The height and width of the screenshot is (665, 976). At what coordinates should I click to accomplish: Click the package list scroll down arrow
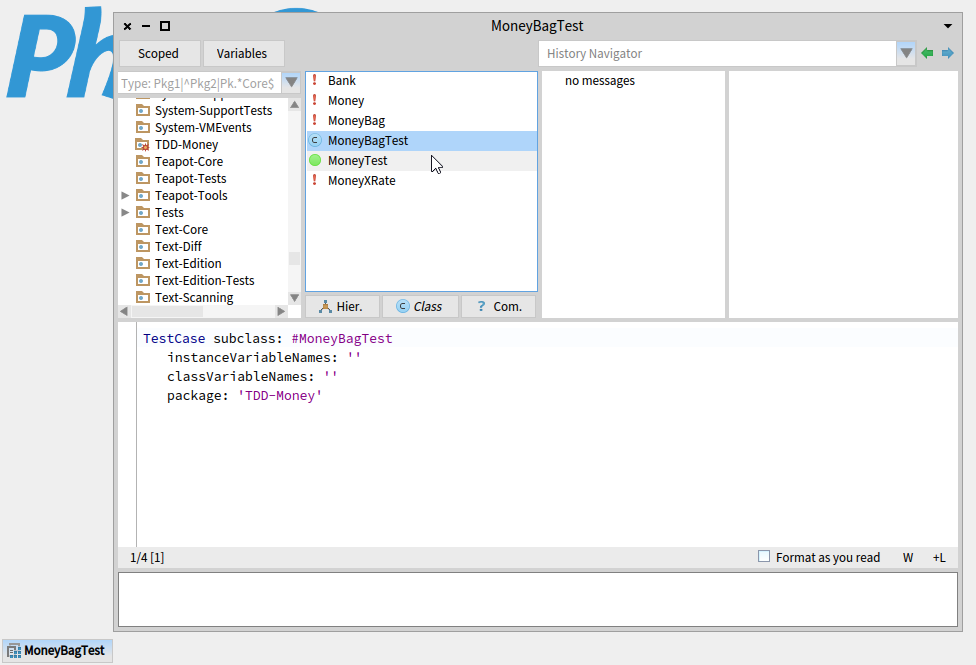coord(294,298)
